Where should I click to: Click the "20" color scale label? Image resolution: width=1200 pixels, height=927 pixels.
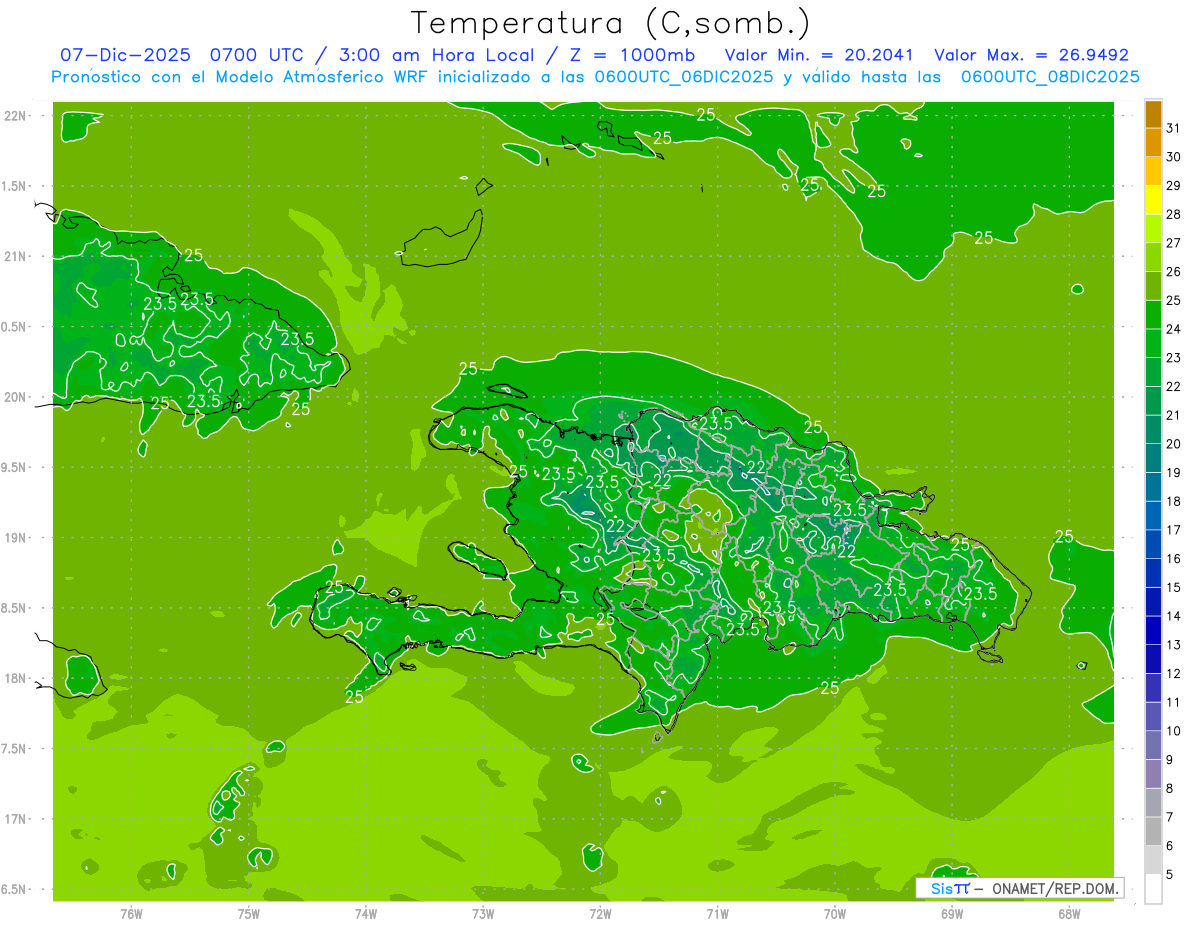pos(1174,444)
